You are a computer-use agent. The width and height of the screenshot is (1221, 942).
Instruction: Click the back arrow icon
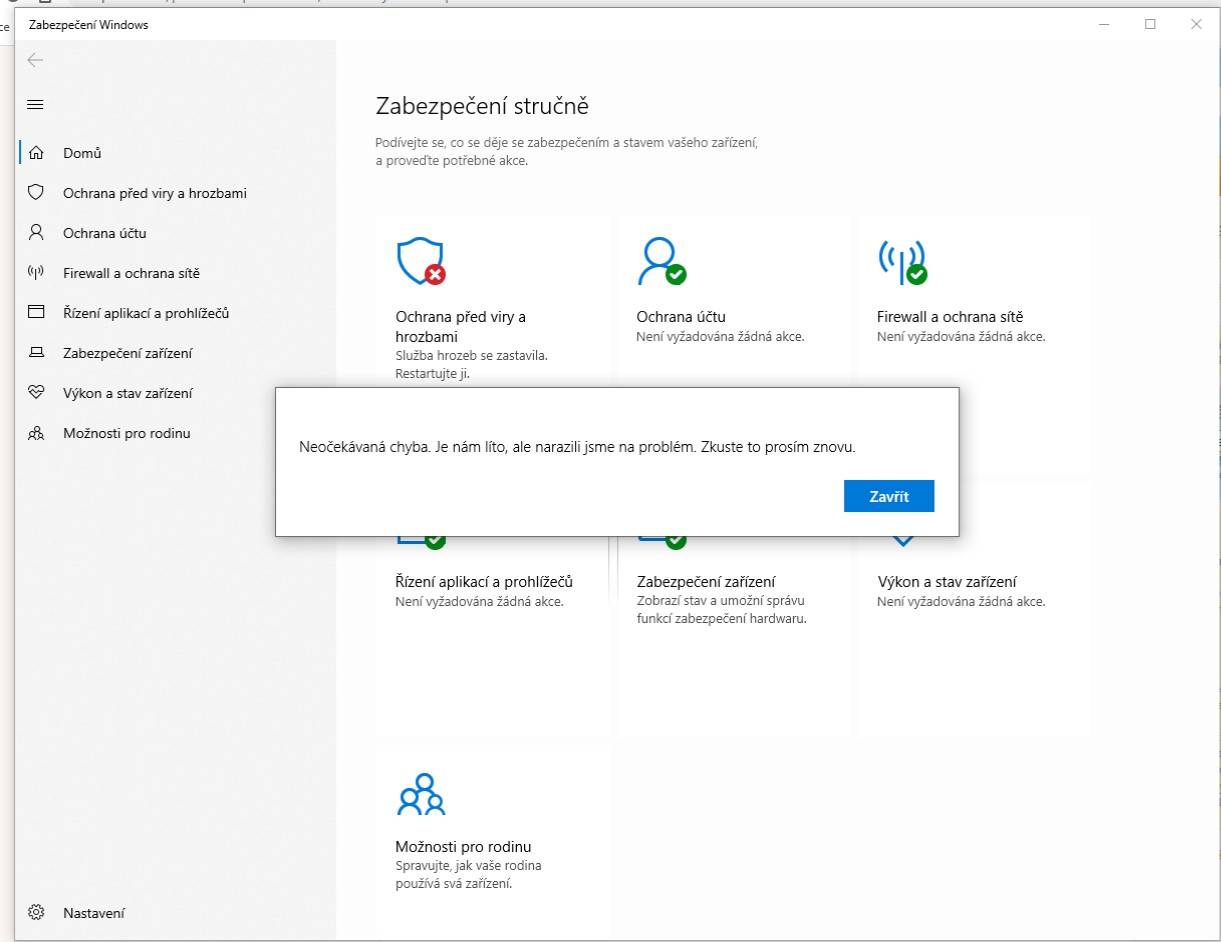36,60
